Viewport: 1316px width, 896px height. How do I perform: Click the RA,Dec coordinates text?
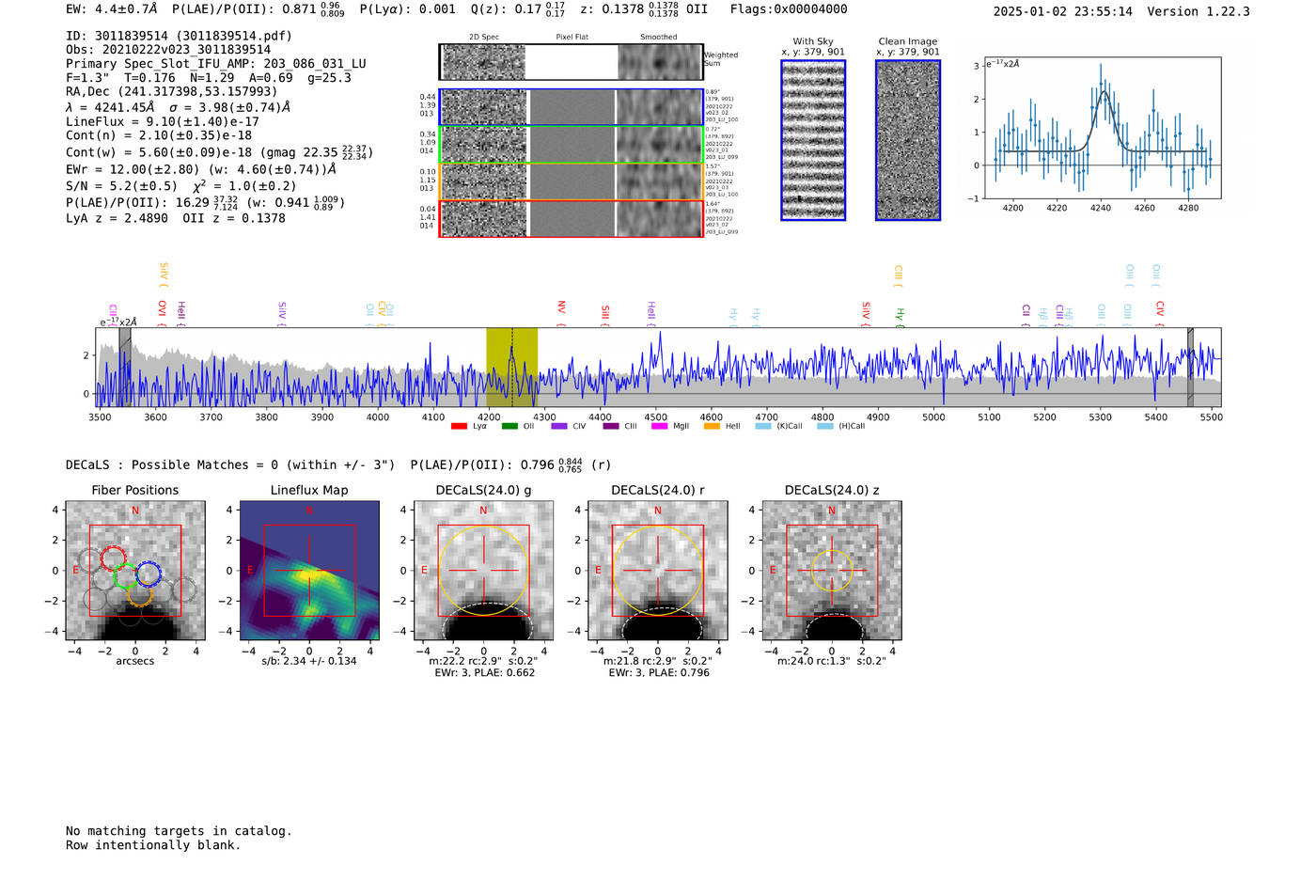(x=172, y=92)
